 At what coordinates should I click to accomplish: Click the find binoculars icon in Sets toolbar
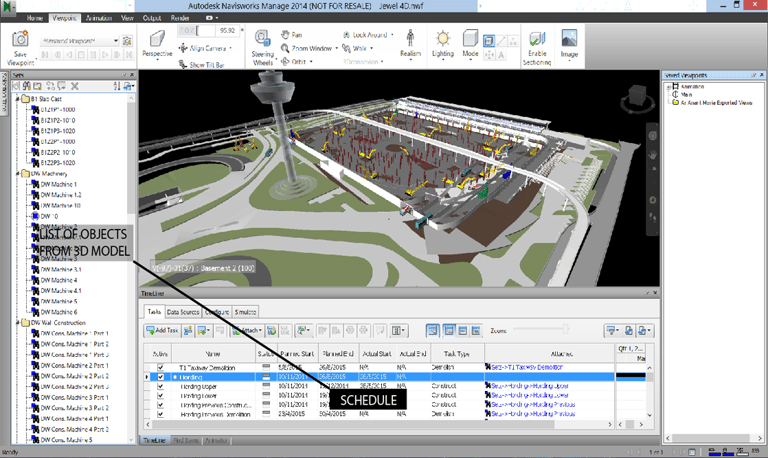[26, 86]
